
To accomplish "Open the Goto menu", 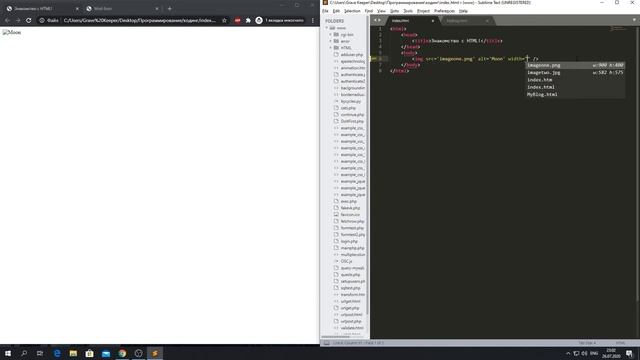I will click(x=394, y=11).
